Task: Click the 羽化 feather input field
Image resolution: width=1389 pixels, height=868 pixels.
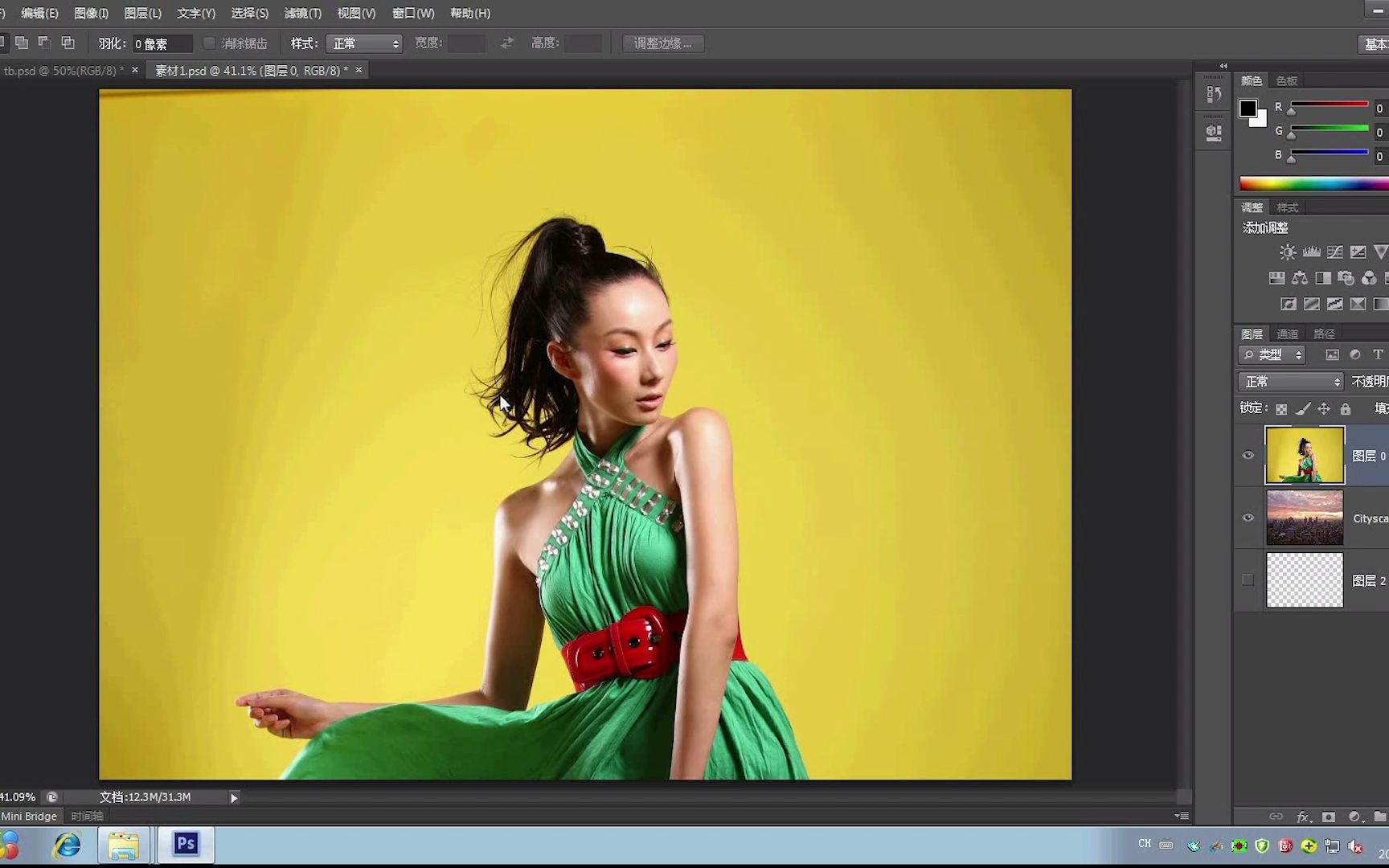Action: [x=162, y=43]
